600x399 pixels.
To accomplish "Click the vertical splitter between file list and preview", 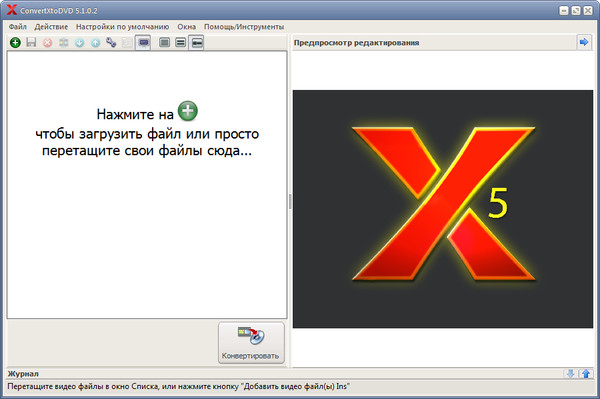I will 290,202.
